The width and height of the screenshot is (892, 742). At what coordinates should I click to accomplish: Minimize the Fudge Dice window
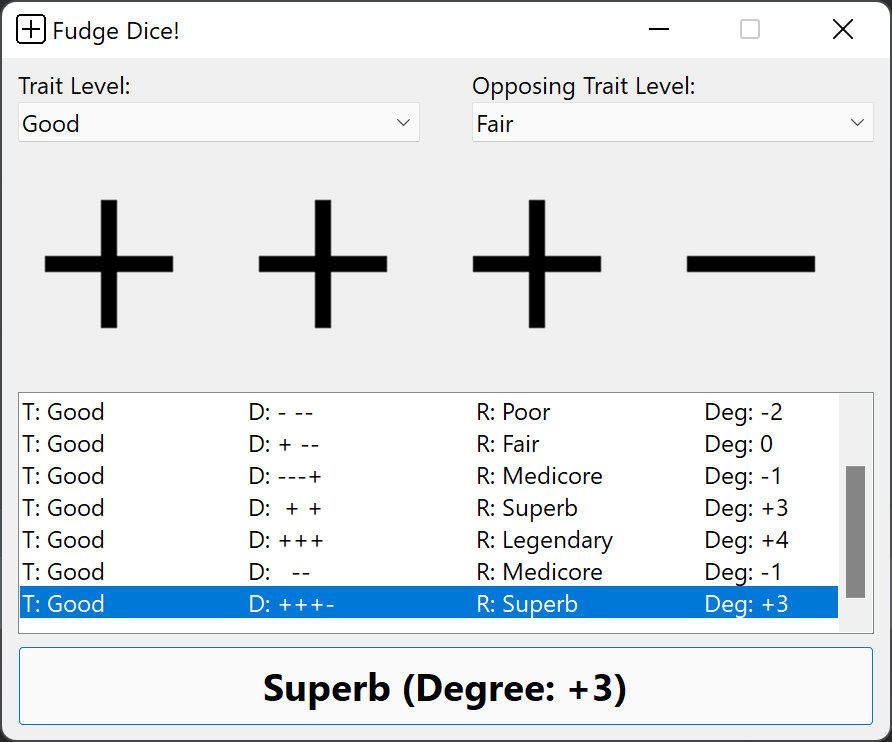[x=659, y=29]
